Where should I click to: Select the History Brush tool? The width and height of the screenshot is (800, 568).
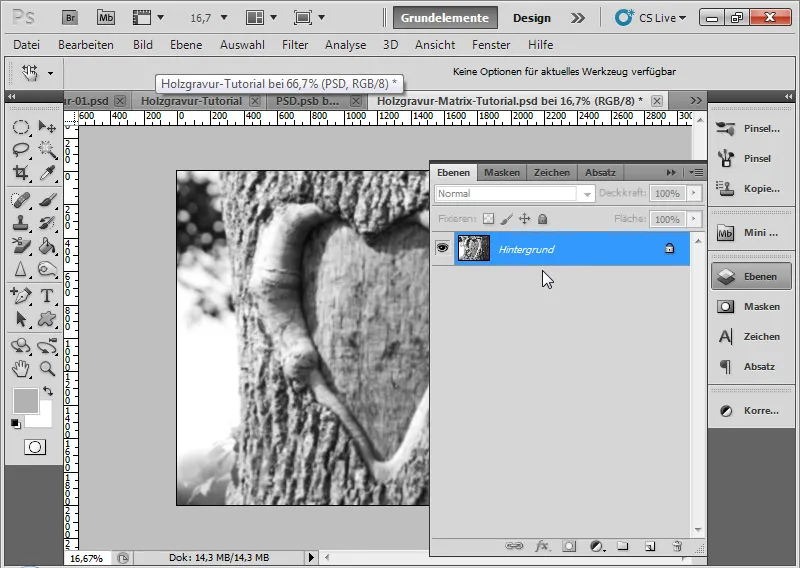[x=47, y=223]
